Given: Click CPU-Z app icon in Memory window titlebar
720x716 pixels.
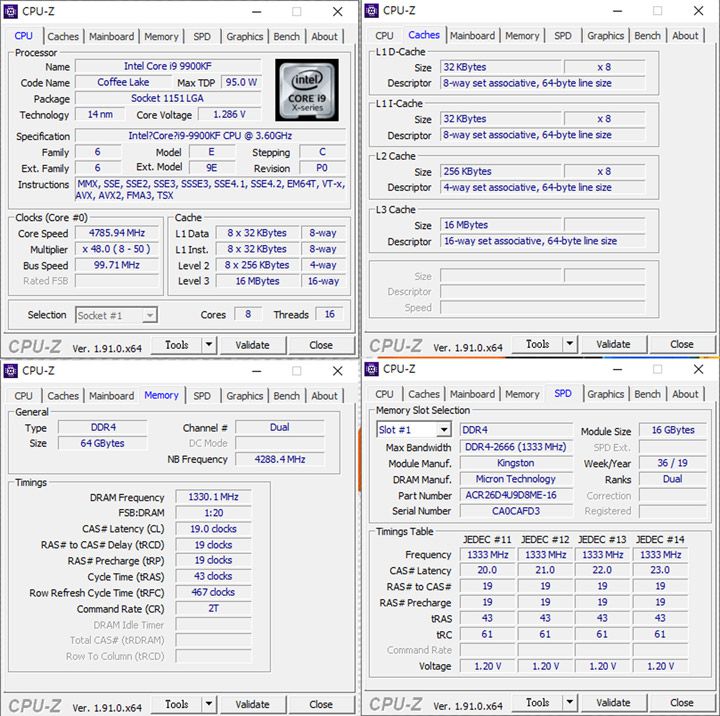Looking at the screenshot, I should tap(11, 370).
